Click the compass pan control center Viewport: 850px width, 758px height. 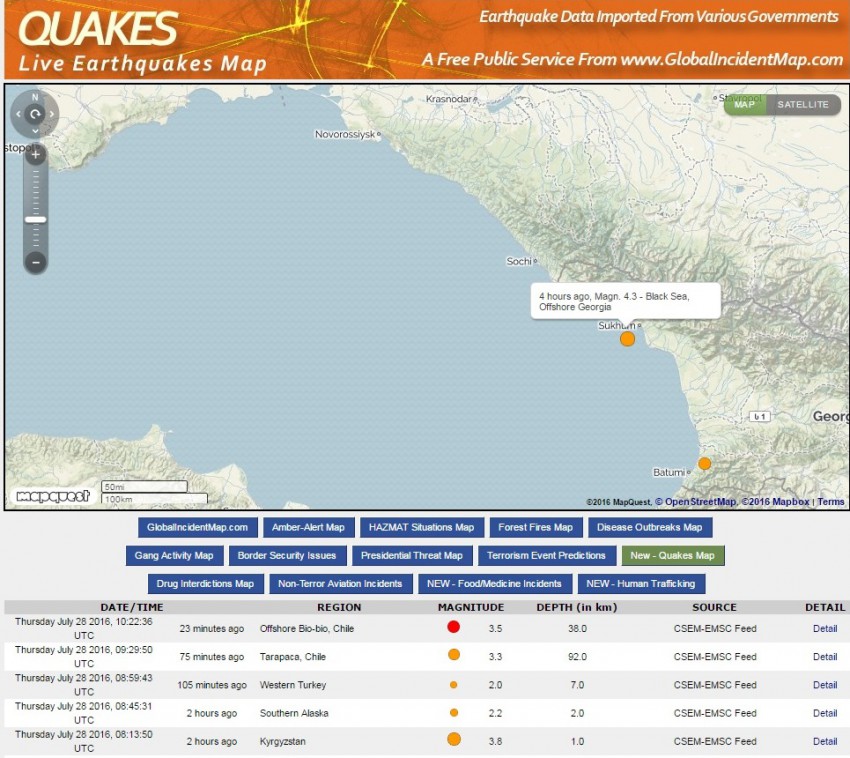(35, 115)
